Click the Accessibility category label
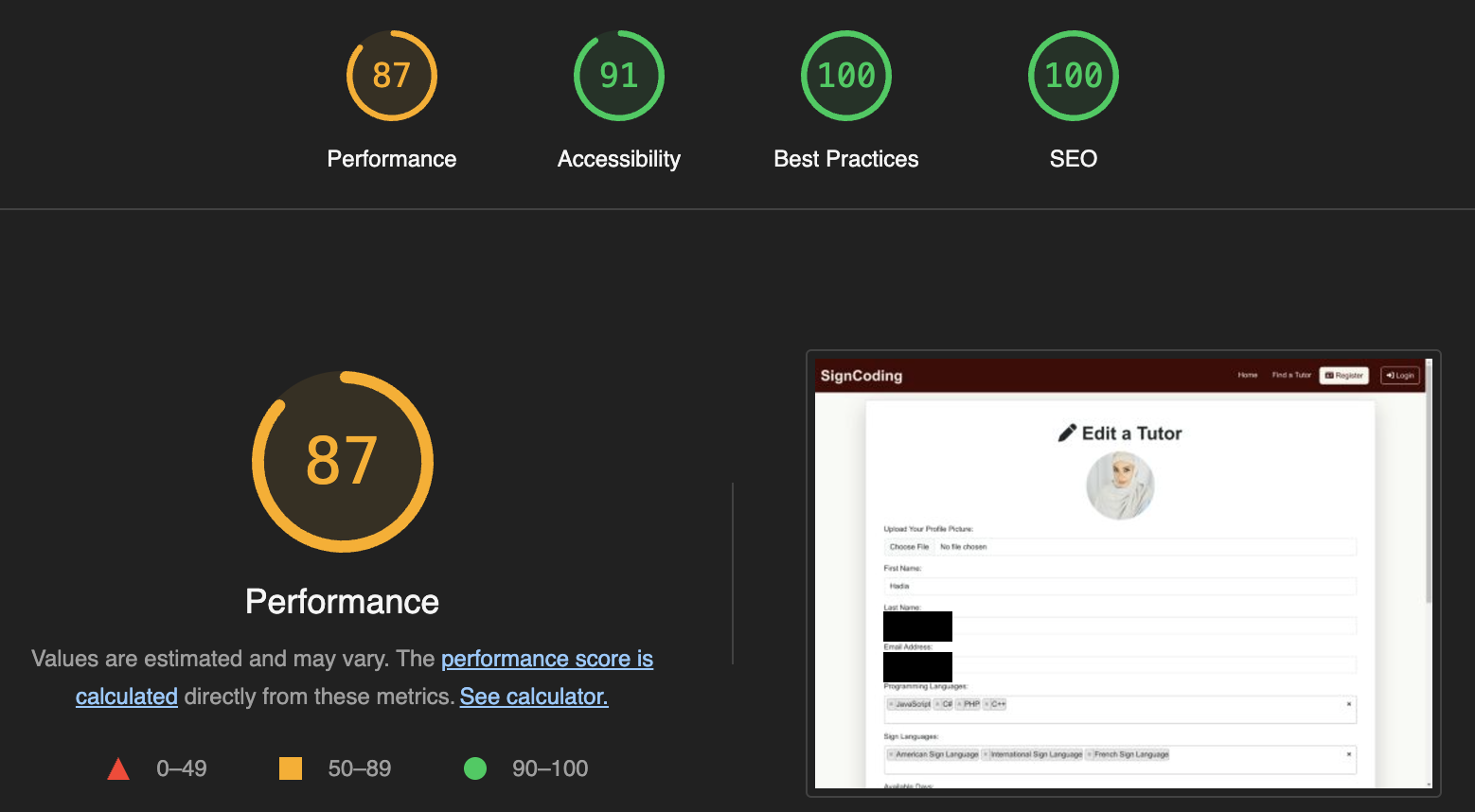The width and height of the screenshot is (1475, 812). coord(619,159)
